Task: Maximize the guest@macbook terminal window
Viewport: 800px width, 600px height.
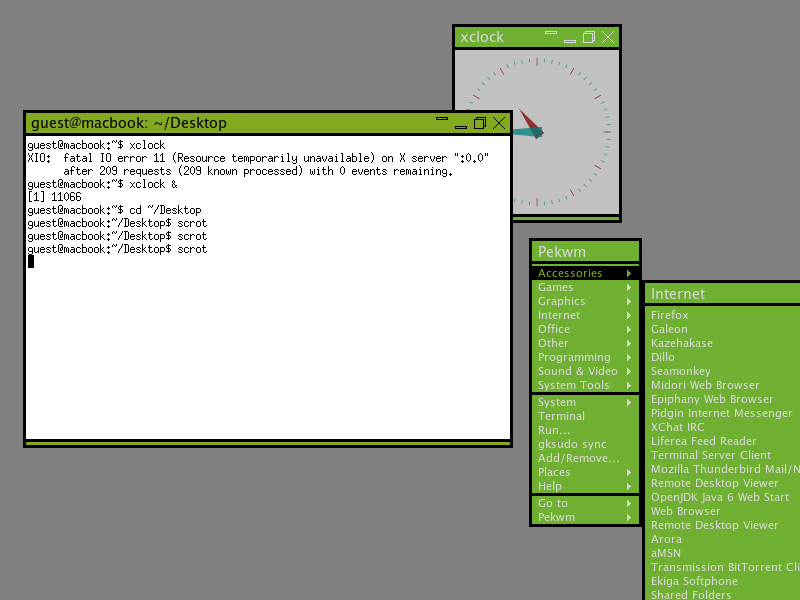Action: 480,123
